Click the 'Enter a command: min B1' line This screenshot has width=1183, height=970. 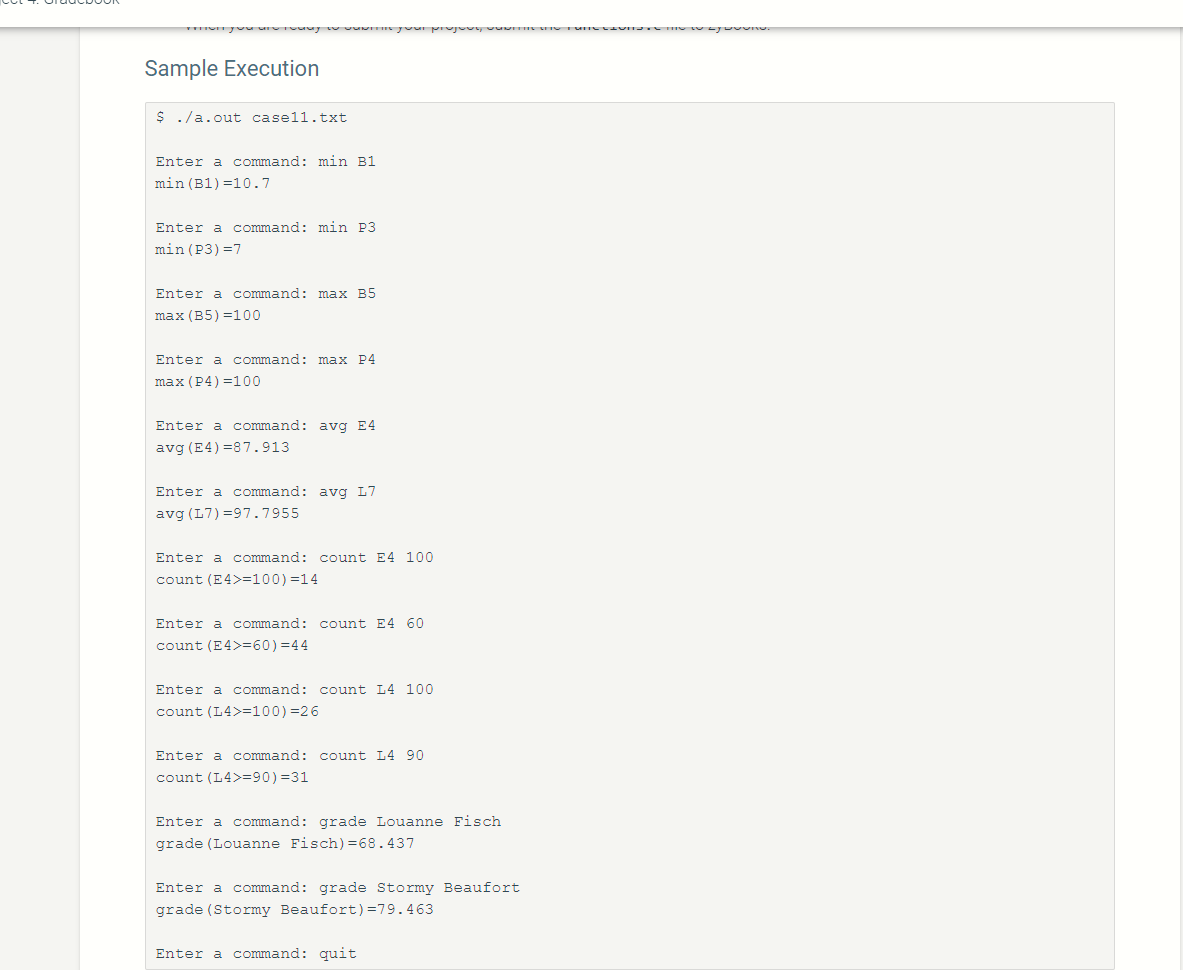[266, 161]
